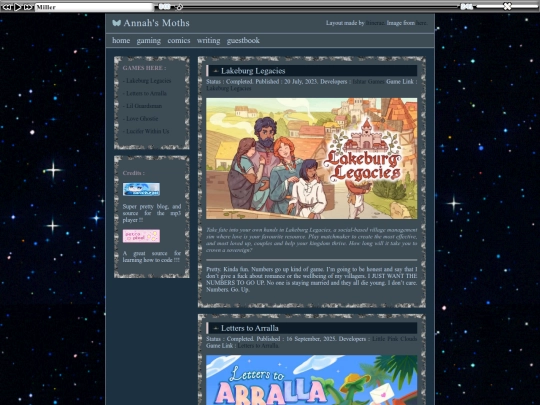Viewport: 540px width, 405px height.
Task: Jump to Letters to Arralla in games list
Action: 146,93
